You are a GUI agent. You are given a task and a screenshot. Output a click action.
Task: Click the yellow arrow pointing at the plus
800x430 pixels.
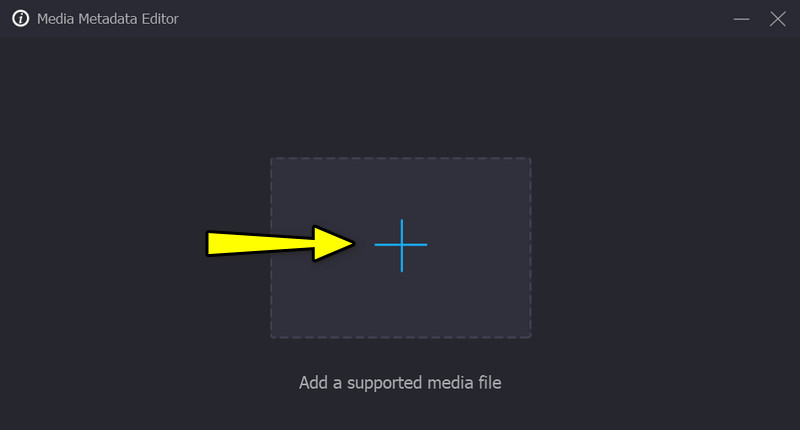click(280, 243)
